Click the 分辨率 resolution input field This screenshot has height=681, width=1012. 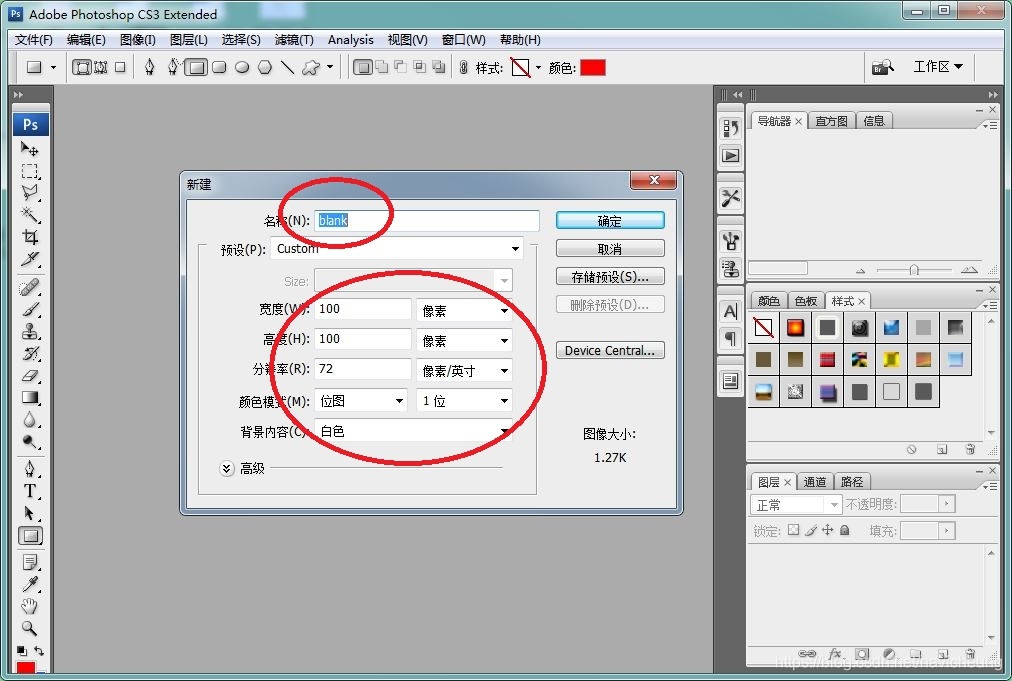coord(363,369)
